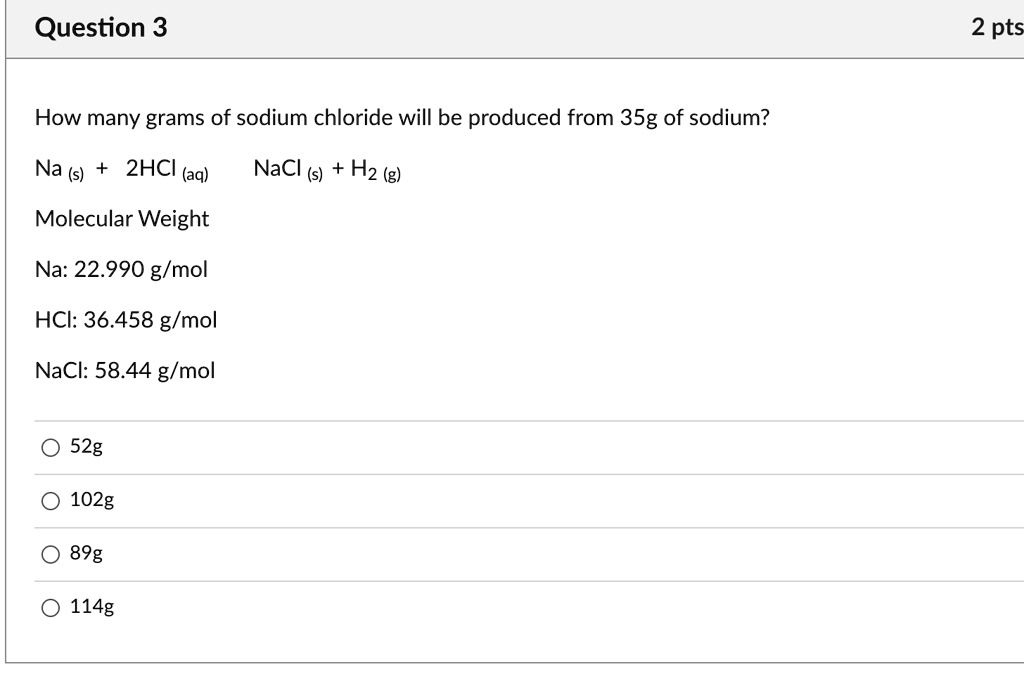The width and height of the screenshot is (1024, 674).
Task: Click the NaCl molar mass line
Action: tap(124, 370)
